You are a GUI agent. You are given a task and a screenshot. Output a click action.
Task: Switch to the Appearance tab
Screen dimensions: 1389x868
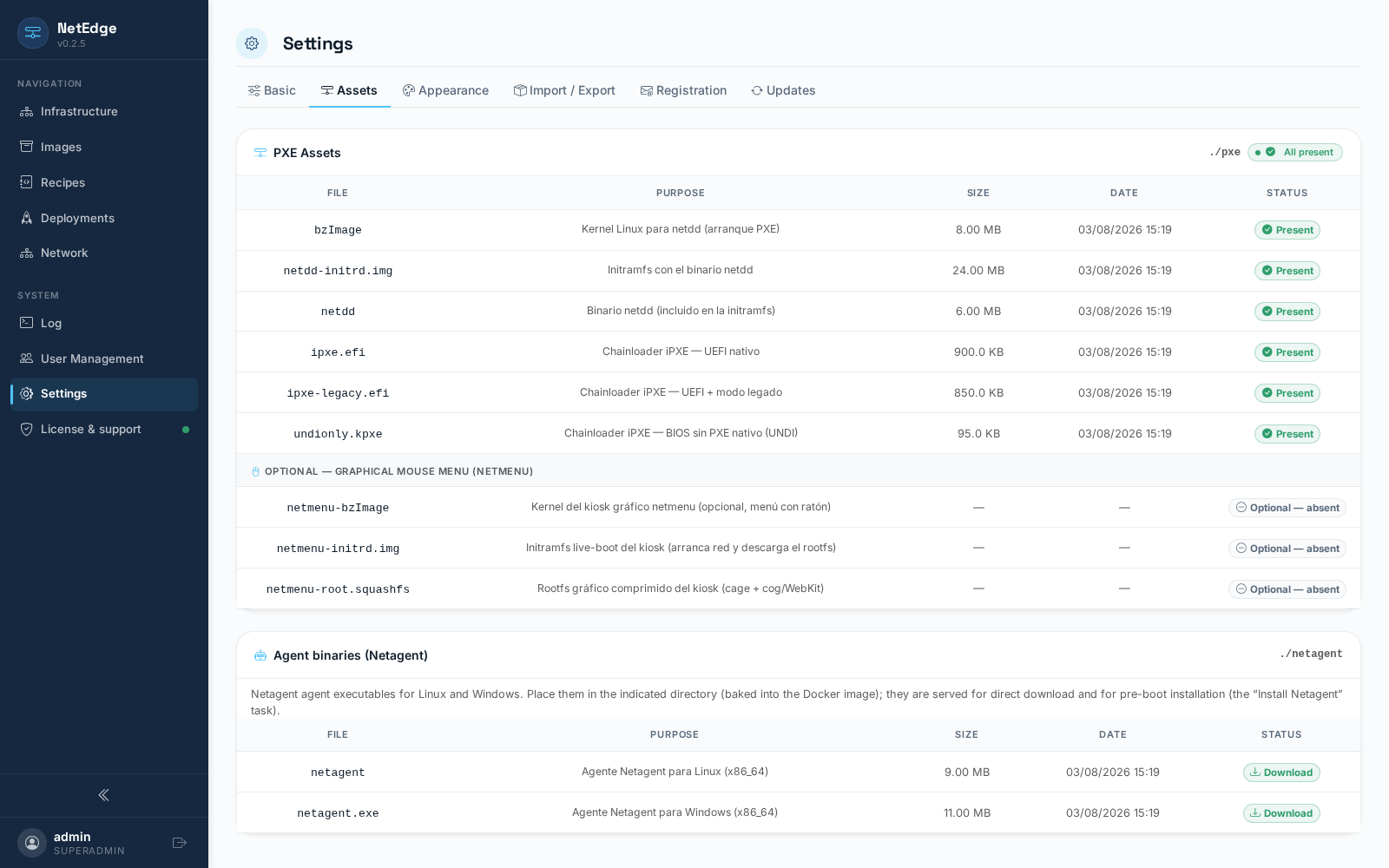click(445, 90)
